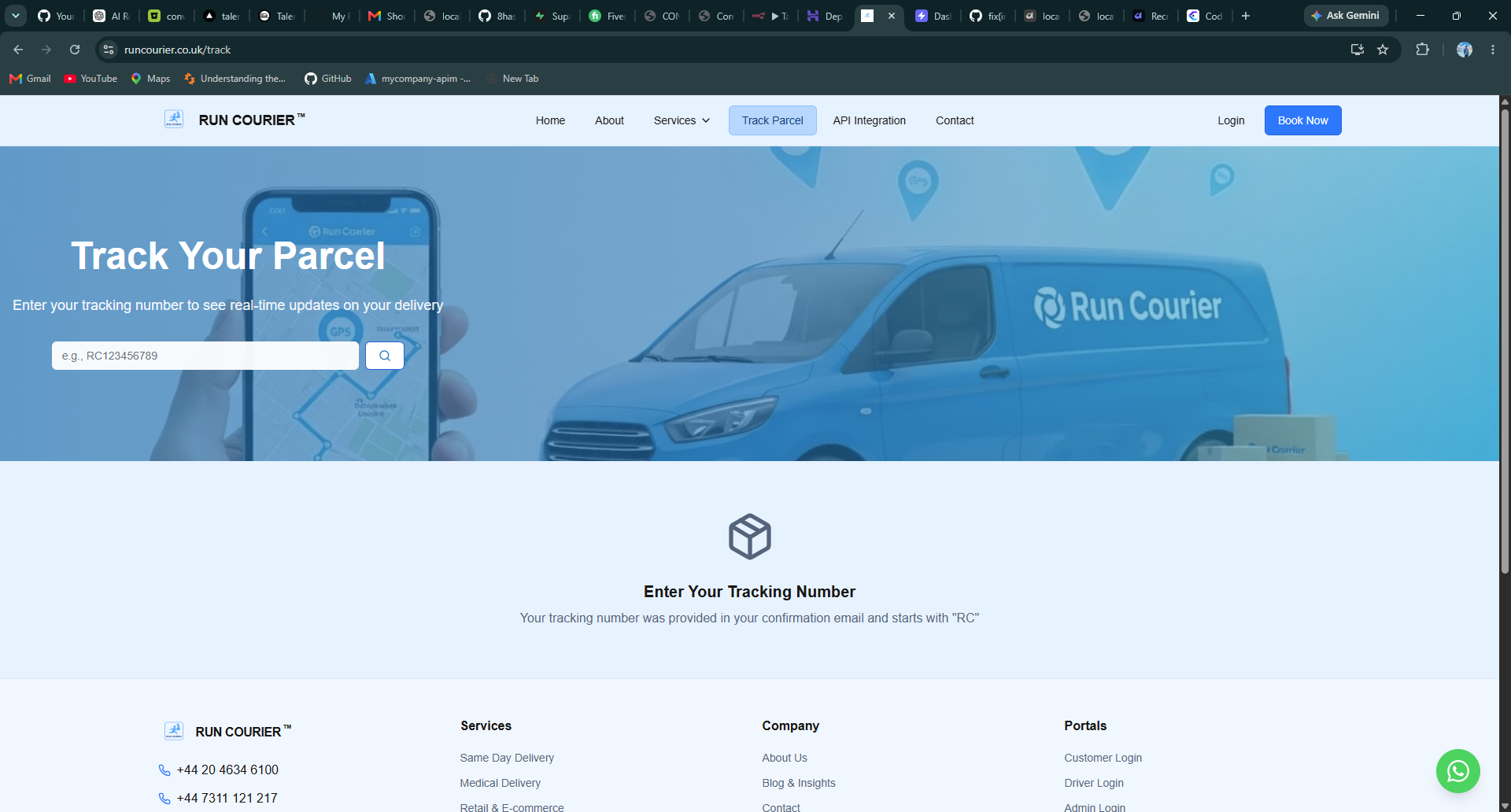Go forward with the browser forward arrow

(x=46, y=50)
